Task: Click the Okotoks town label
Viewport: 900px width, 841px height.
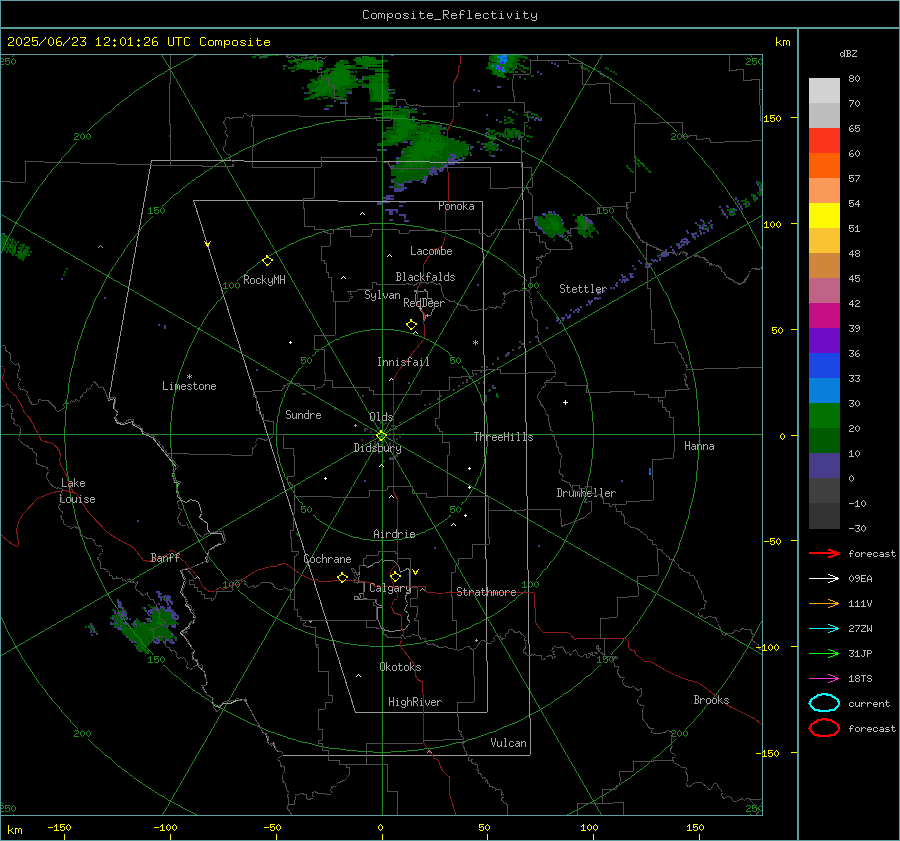Action: point(400,667)
